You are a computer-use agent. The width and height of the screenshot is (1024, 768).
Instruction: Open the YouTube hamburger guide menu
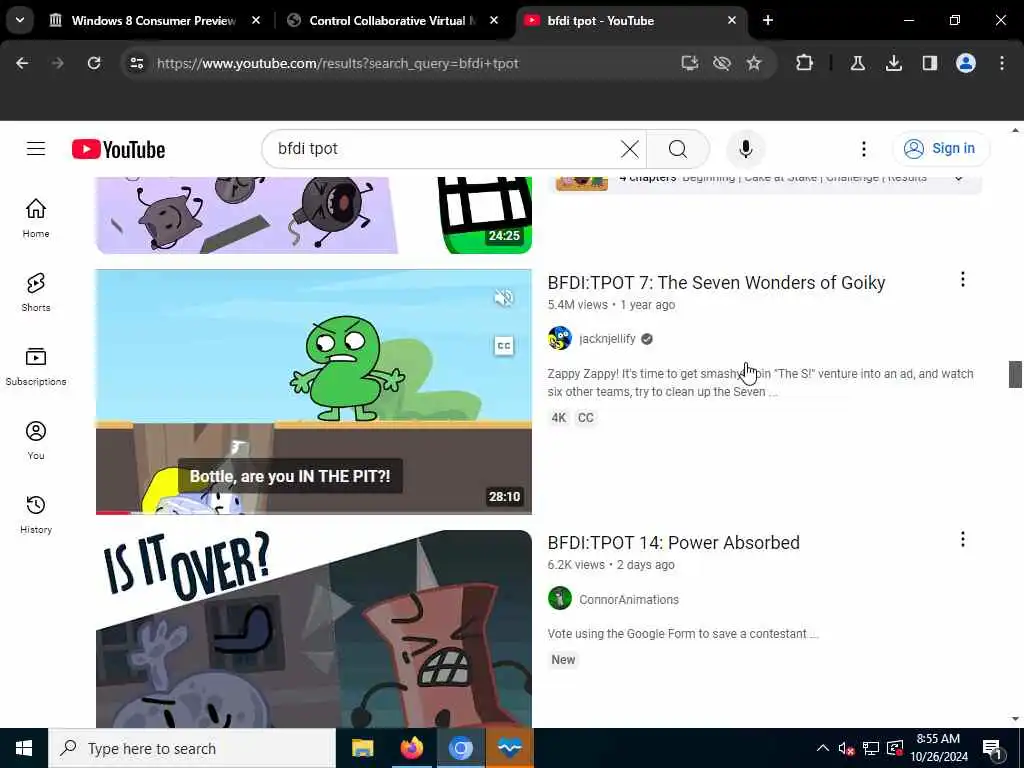click(36, 149)
